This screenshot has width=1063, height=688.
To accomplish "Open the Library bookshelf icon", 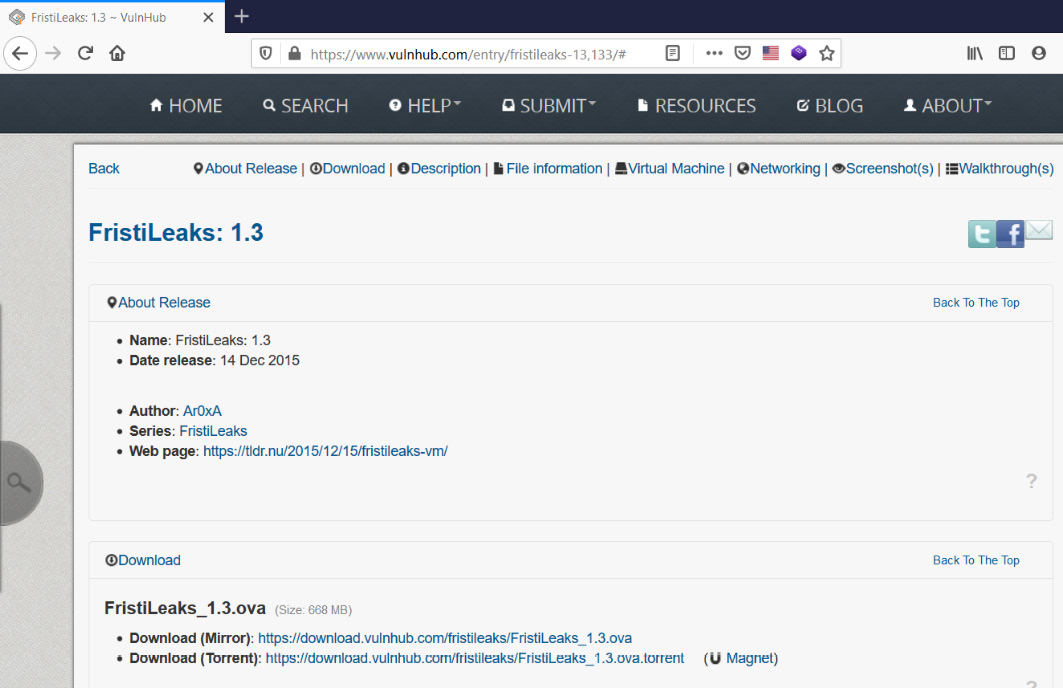I will [975, 53].
